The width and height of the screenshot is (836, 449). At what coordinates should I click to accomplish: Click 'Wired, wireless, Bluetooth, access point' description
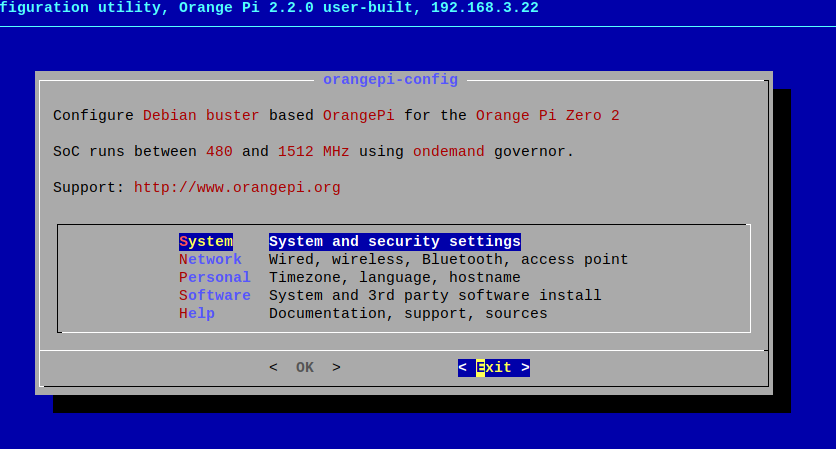(x=448, y=259)
